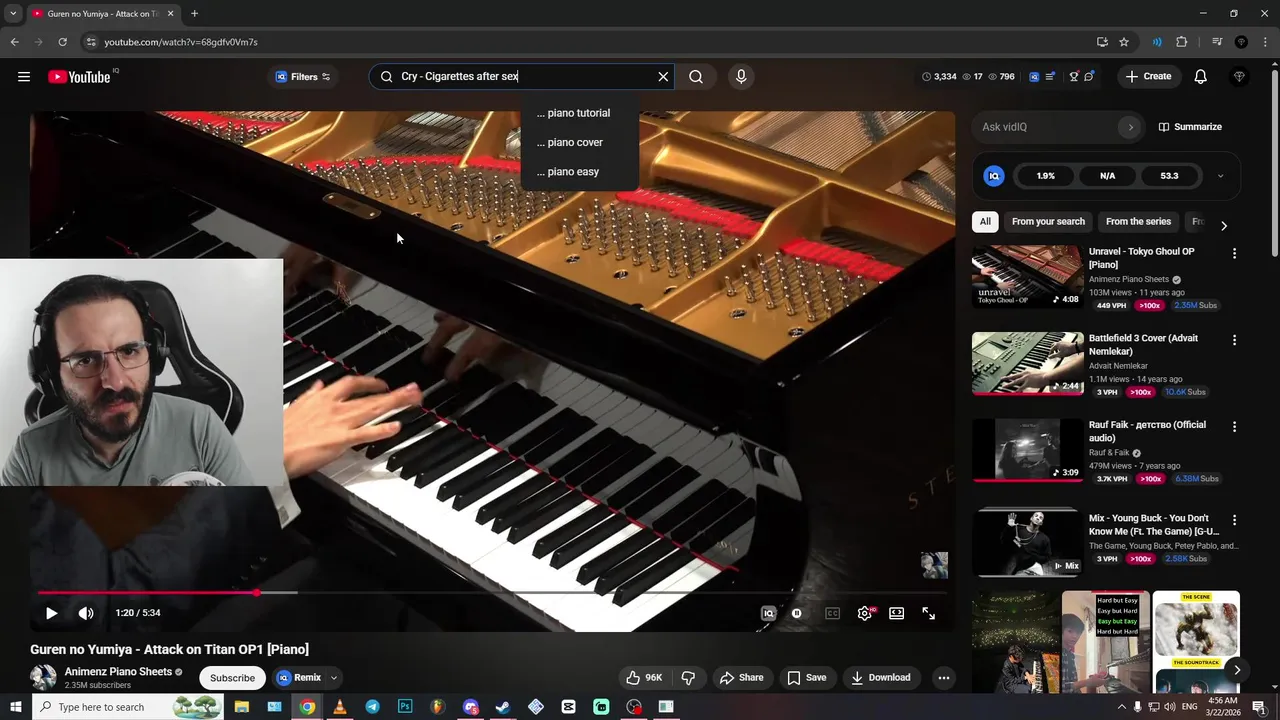The width and height of the screenshot is (1280, 720).
Task: Open the notifications bell
Action: pos(1201,77)
